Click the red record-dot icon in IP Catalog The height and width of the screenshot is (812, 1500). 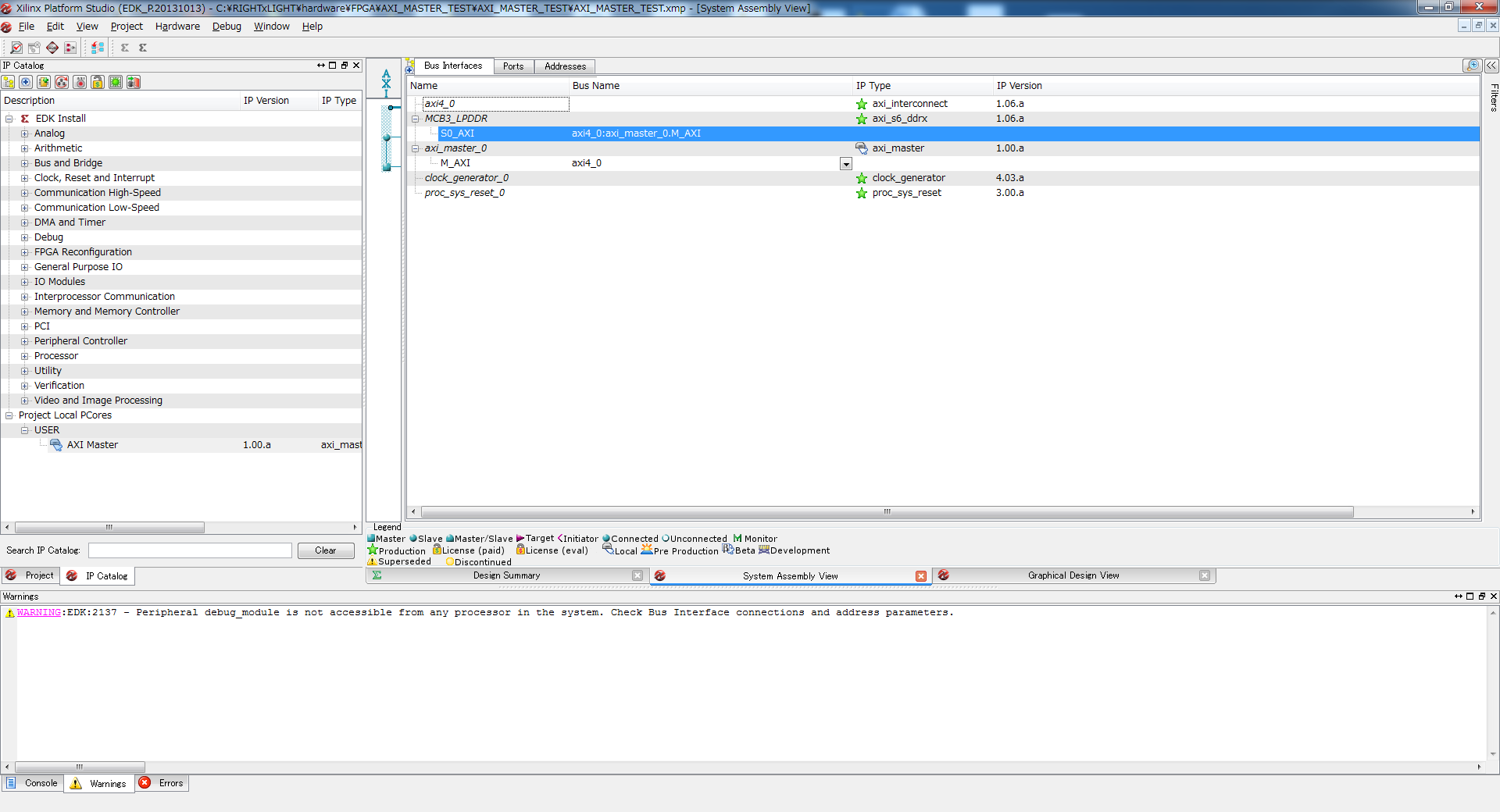click(x=80, y=82)
